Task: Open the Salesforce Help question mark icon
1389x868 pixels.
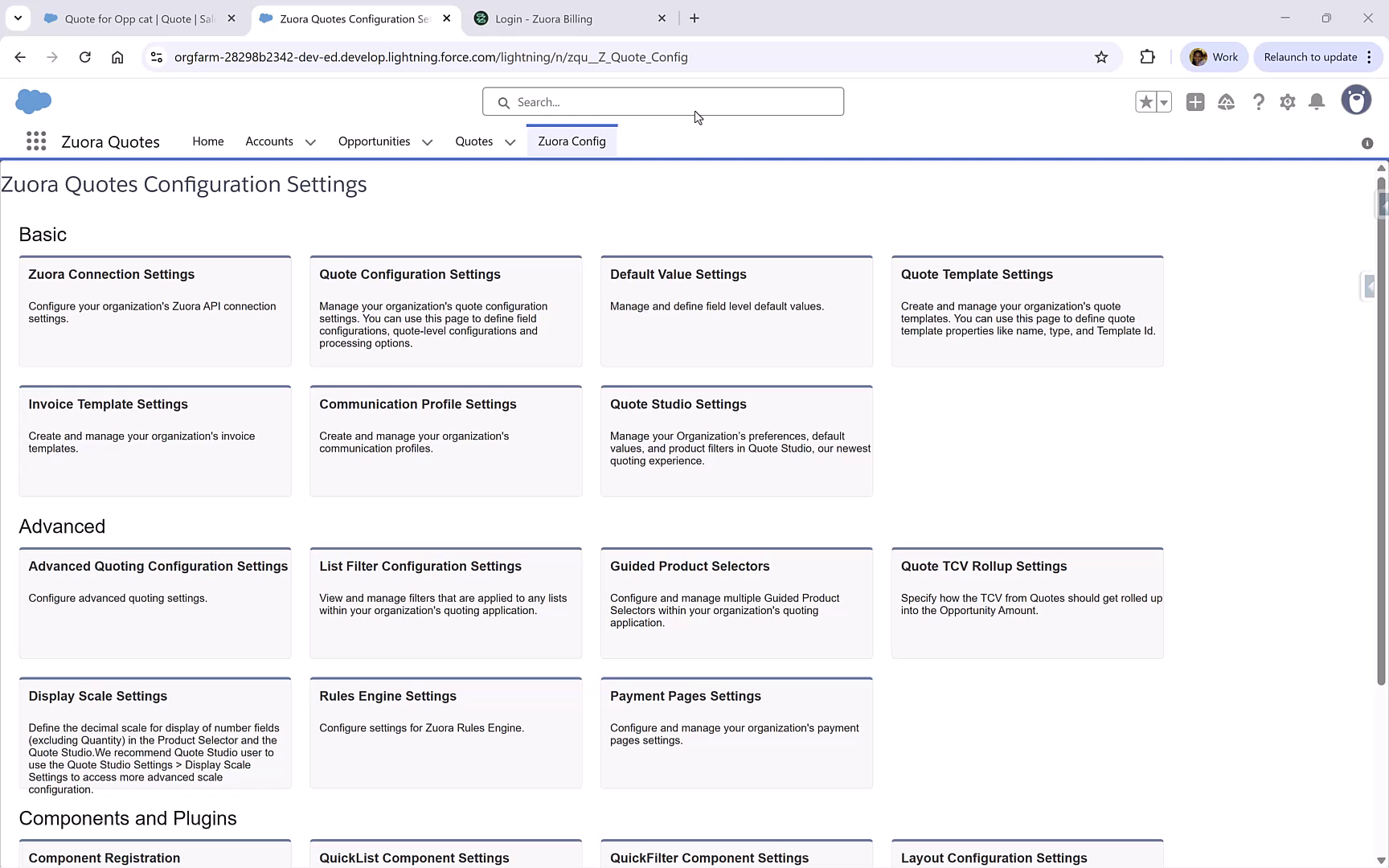Action: click(x=1259, y=102)
